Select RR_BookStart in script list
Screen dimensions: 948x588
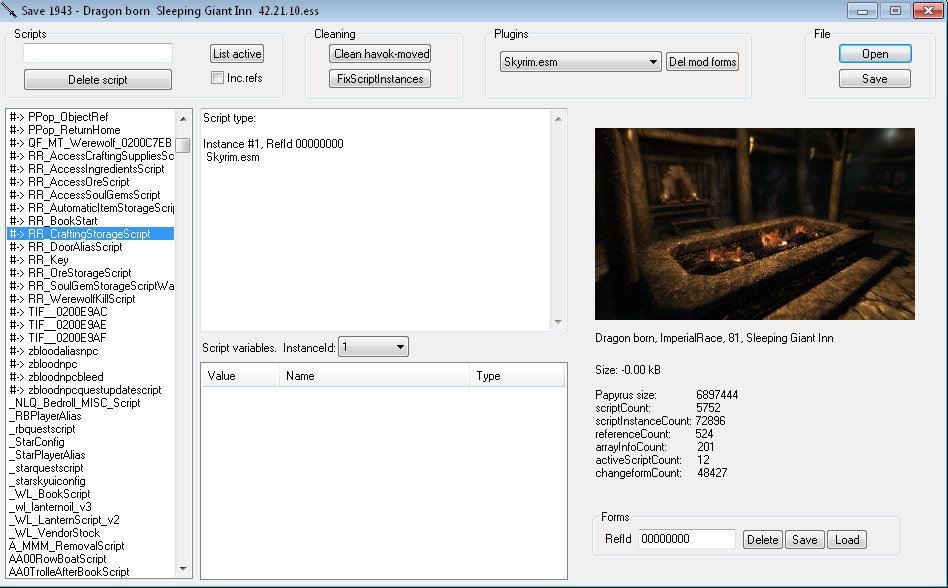coord(68,221)
